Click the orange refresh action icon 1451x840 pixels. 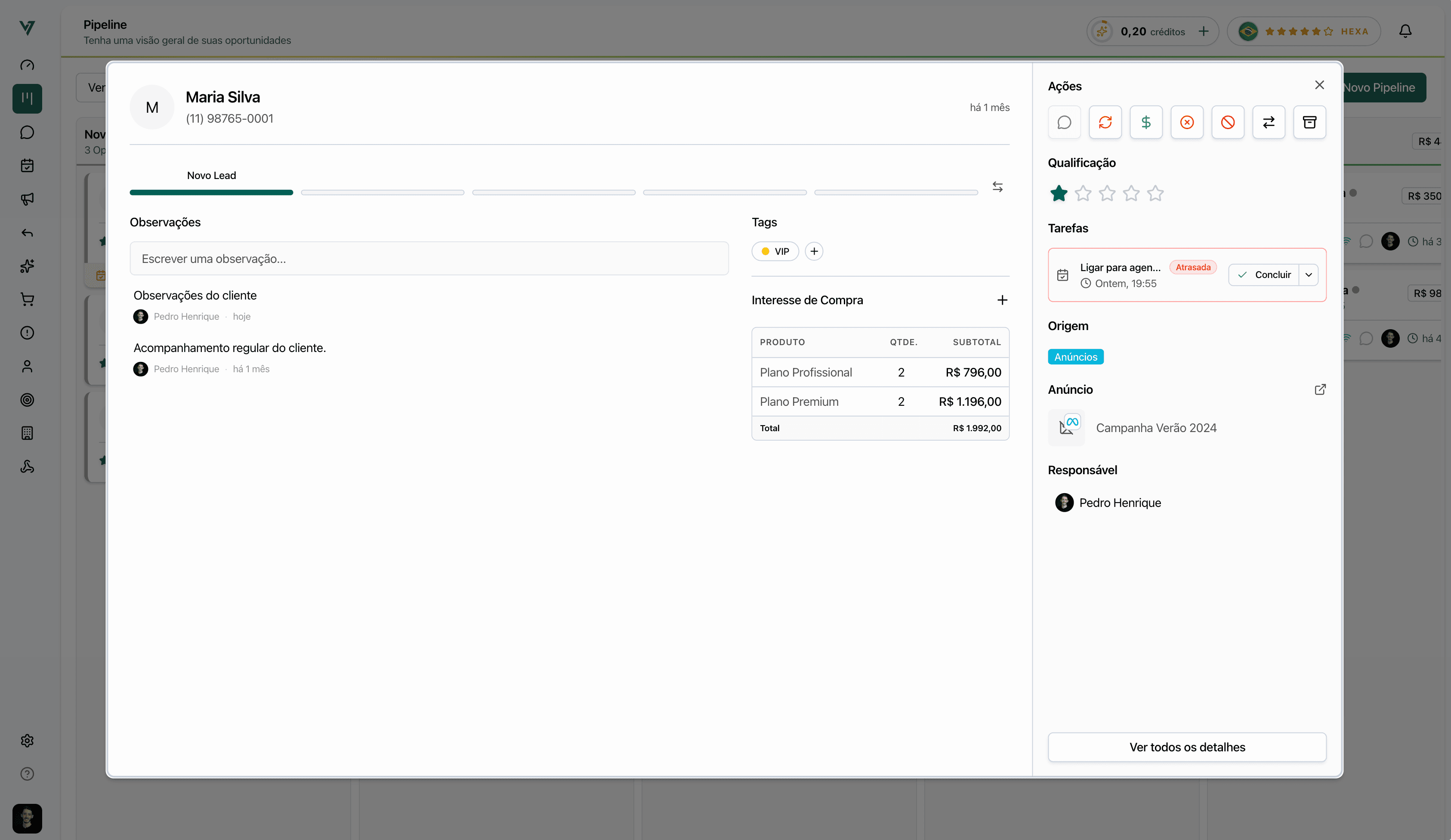click(1105, 122)
